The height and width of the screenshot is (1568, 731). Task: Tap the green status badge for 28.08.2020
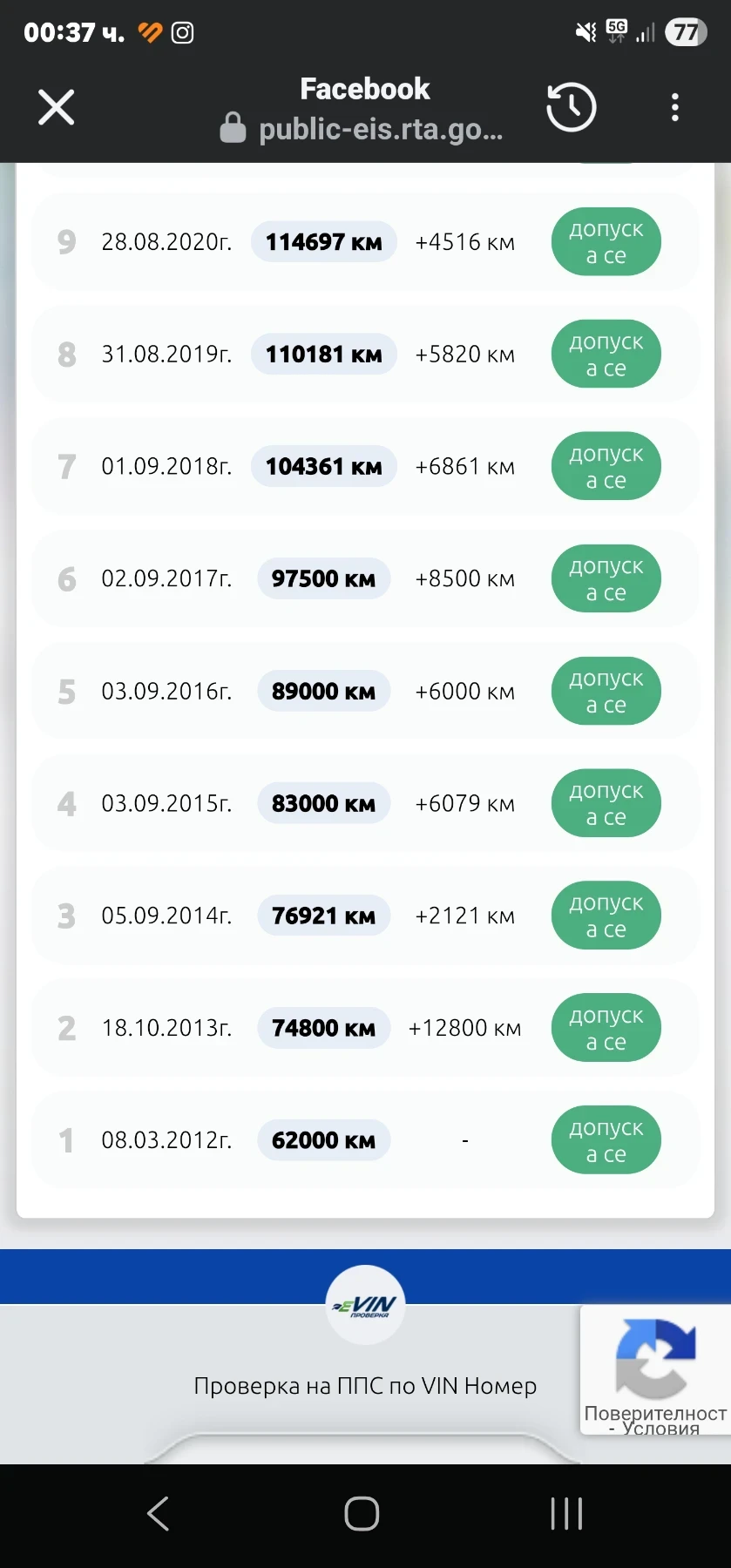pyautogui.click(x=606, y=242)
